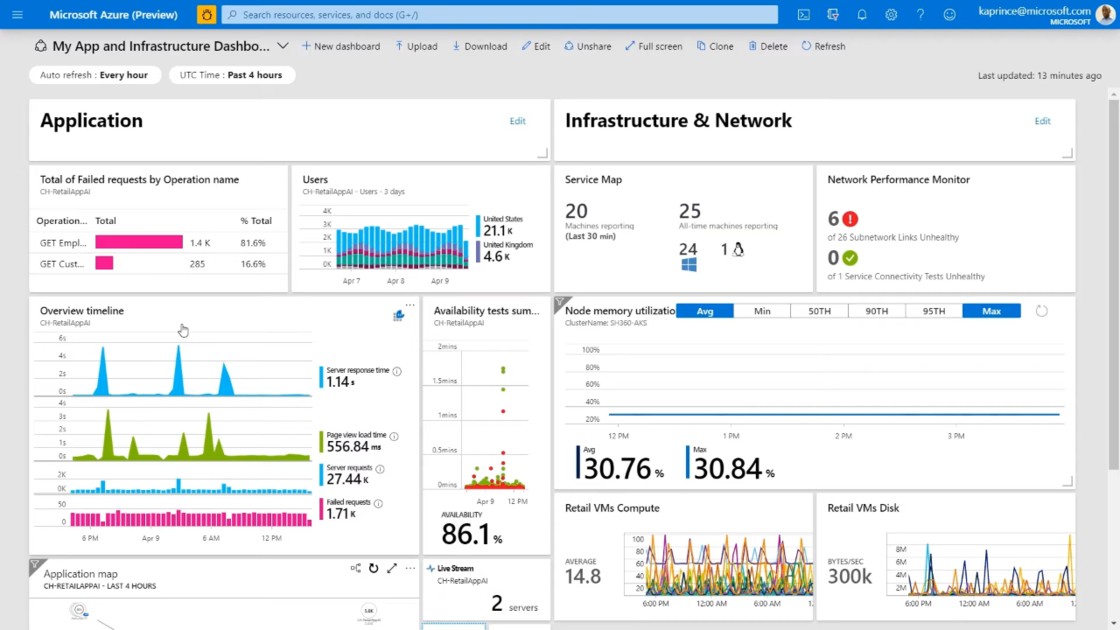Image resolution: width=1120 pixels, height=630 pixels.
Task: Click the green healthy check icon
Action: pos(850,258)
